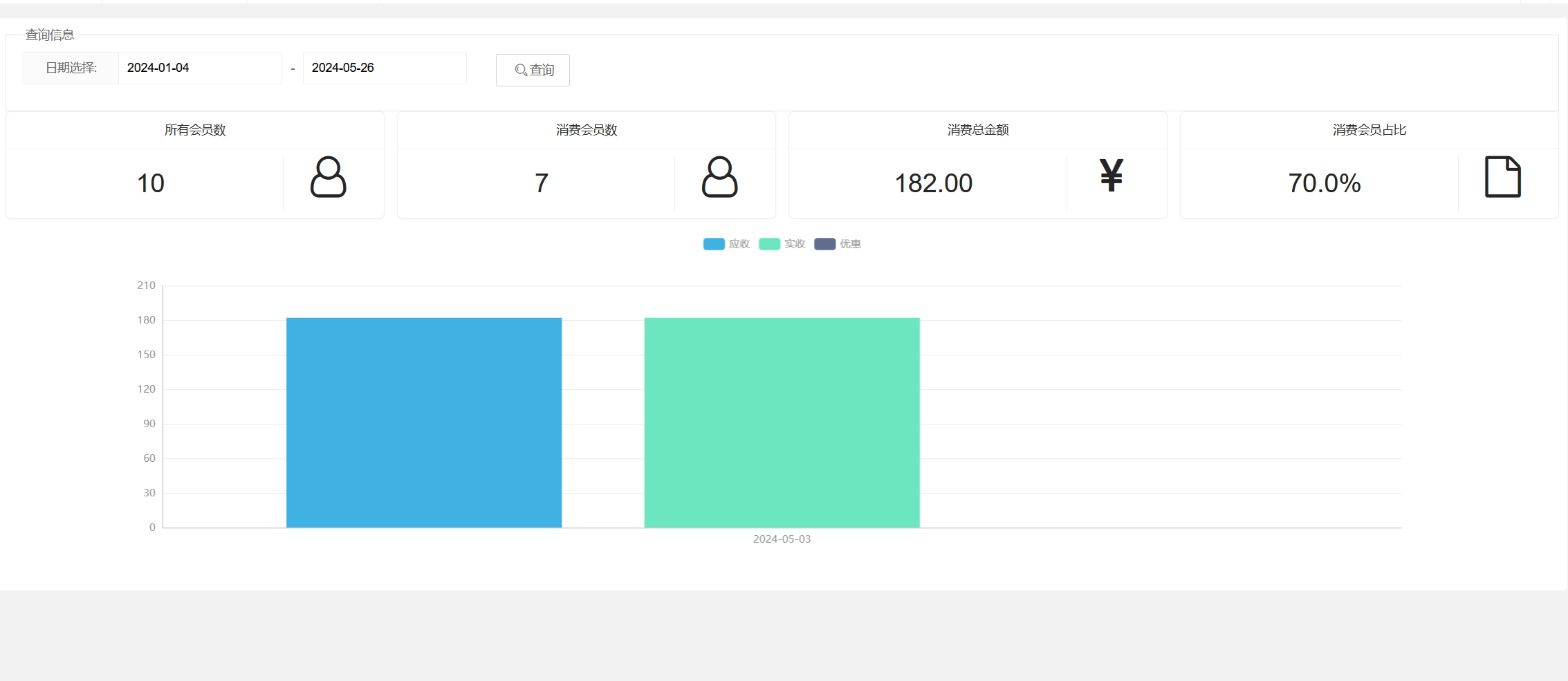Click the amount 182.00
Screen dimensions: 1568x681
coord(934,183)
